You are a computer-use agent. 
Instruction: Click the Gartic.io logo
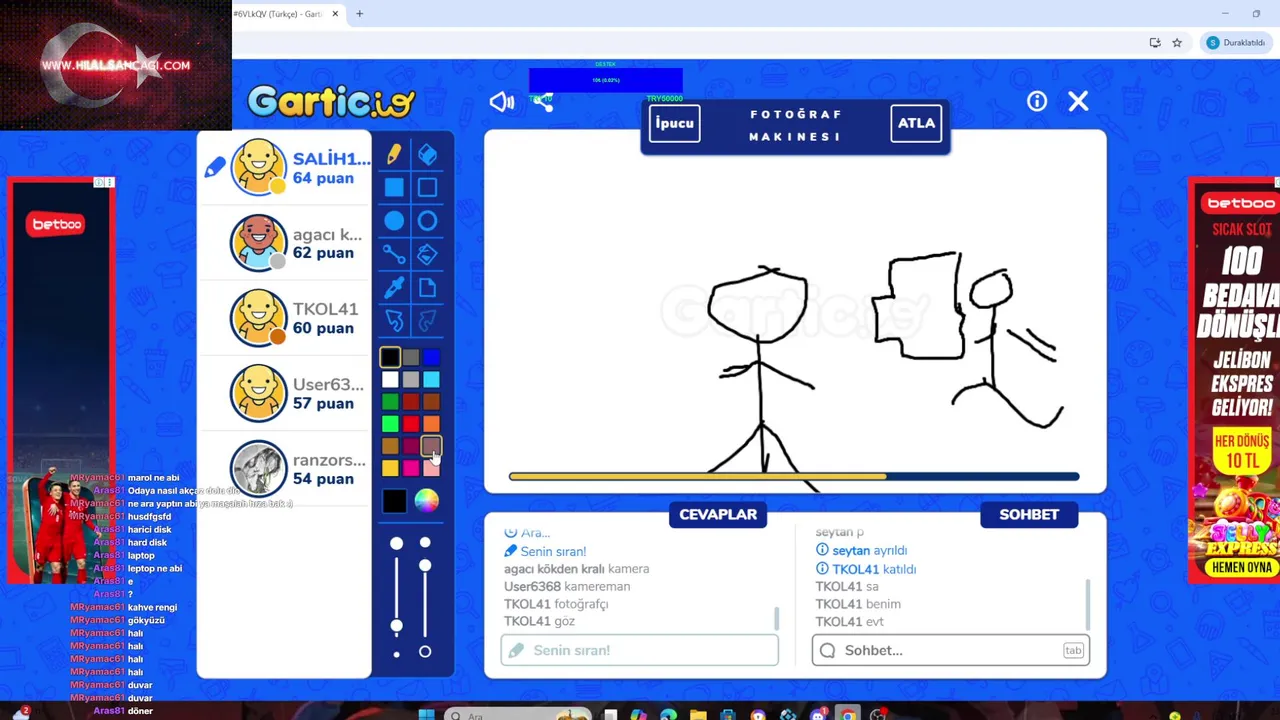331,101
